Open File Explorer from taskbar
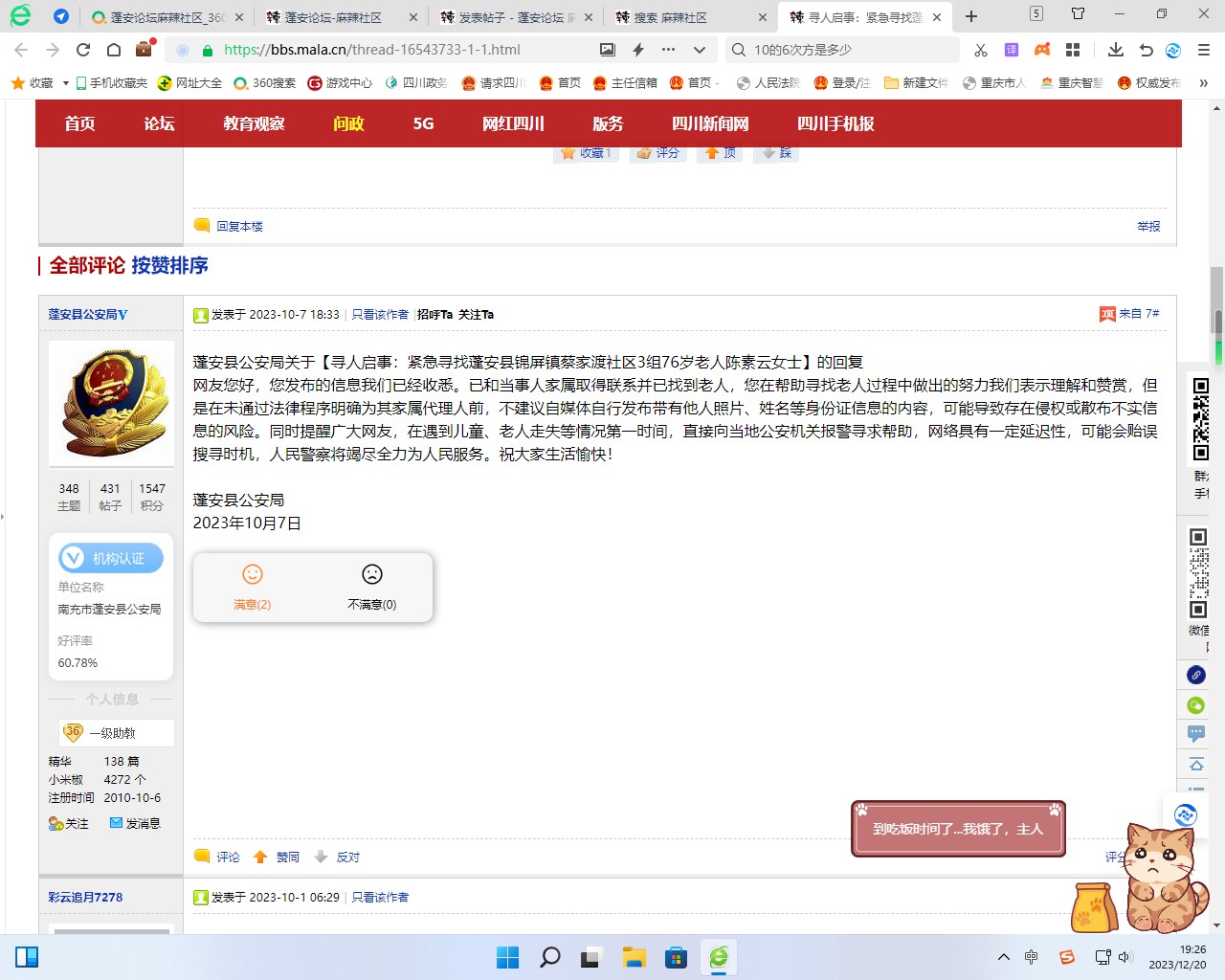 pos(634,957)
